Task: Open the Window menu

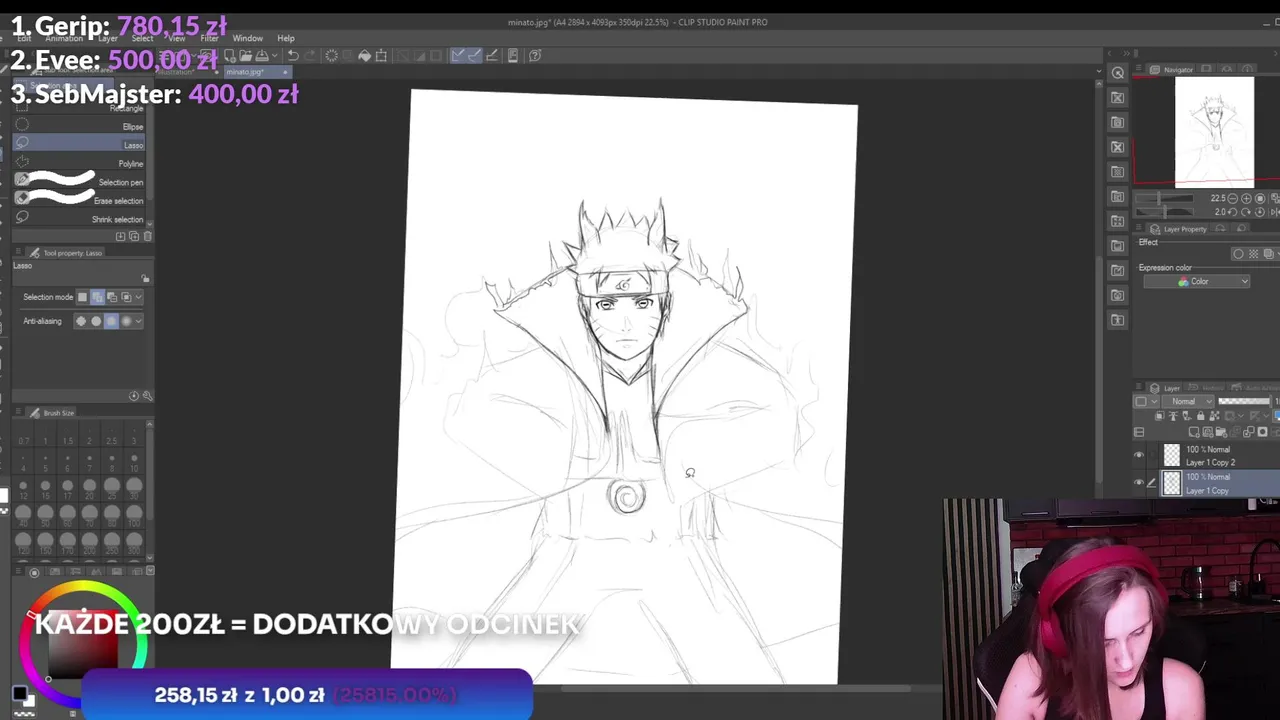Action: pyautogui.click(x=248, y=38)
